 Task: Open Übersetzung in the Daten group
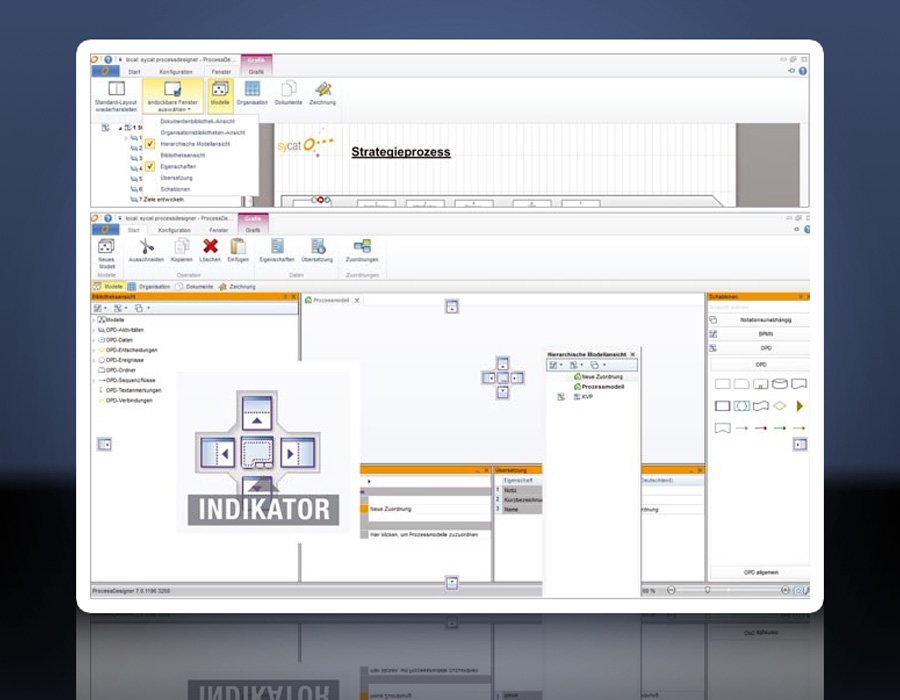coord(317,250)
